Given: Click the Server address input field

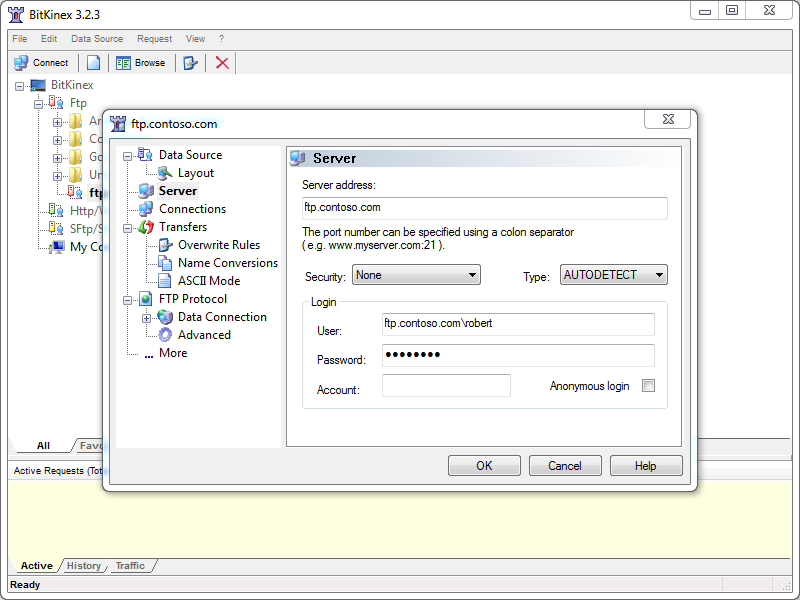Looking at the screenshot, I should pyautogui.click(x=484, y=208).
